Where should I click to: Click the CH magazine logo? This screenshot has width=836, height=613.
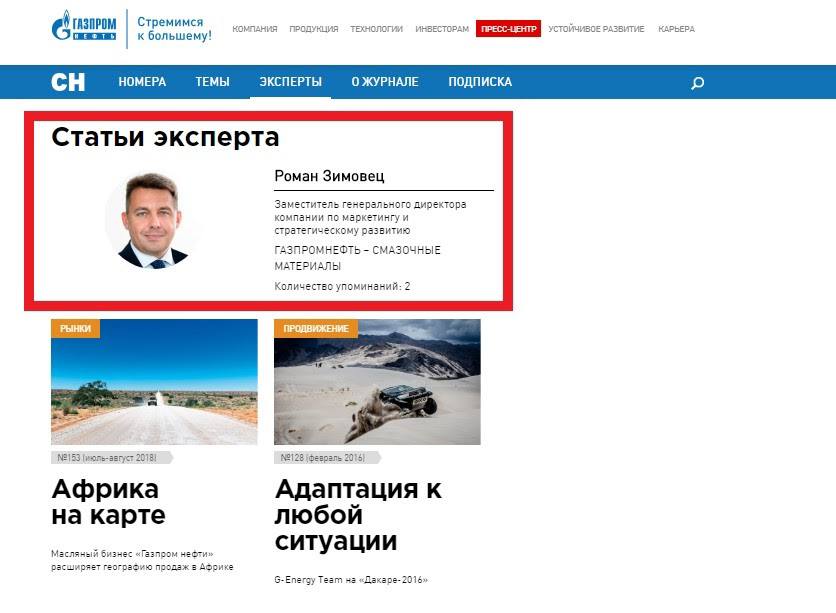point(68,82)
